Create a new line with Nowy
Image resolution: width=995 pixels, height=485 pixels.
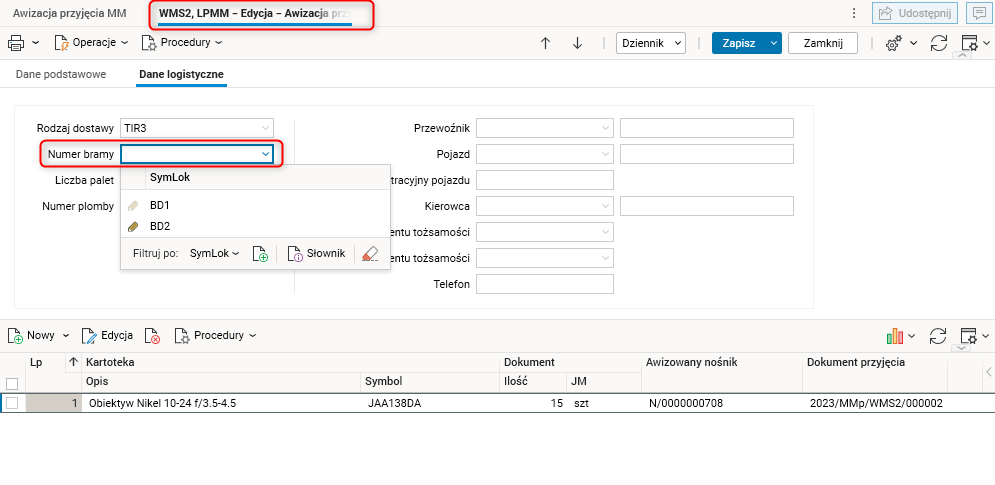point(32,336)
